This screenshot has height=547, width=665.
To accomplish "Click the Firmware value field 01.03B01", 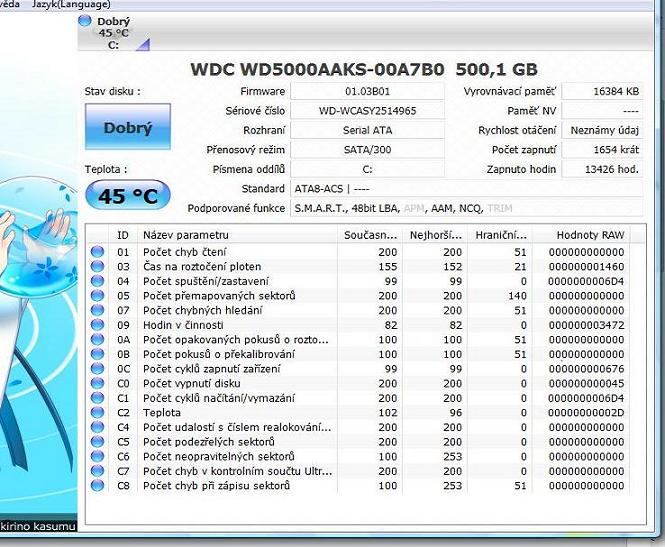I will point(367,91).
